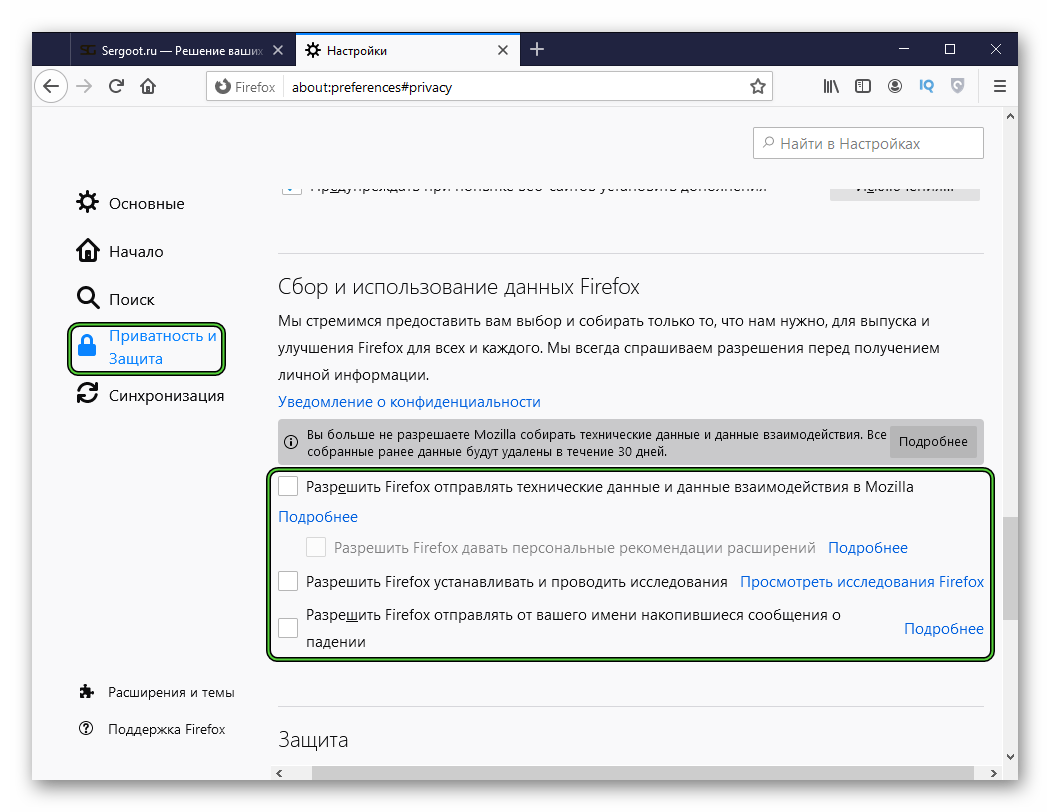Click Подробнее link under technical data option

(x=318, y=517)
